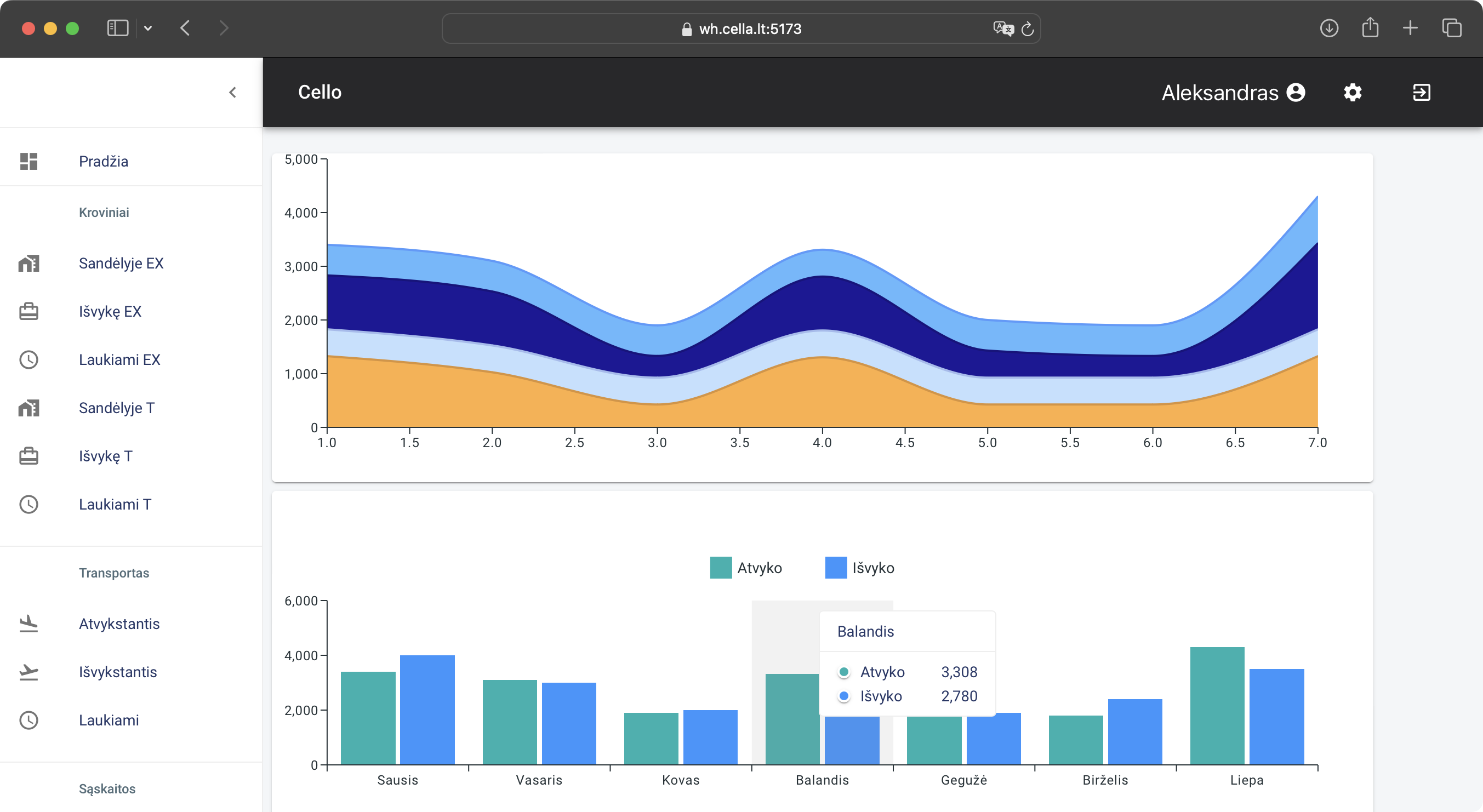Open the Laukiami T menu item

(115, 504)
